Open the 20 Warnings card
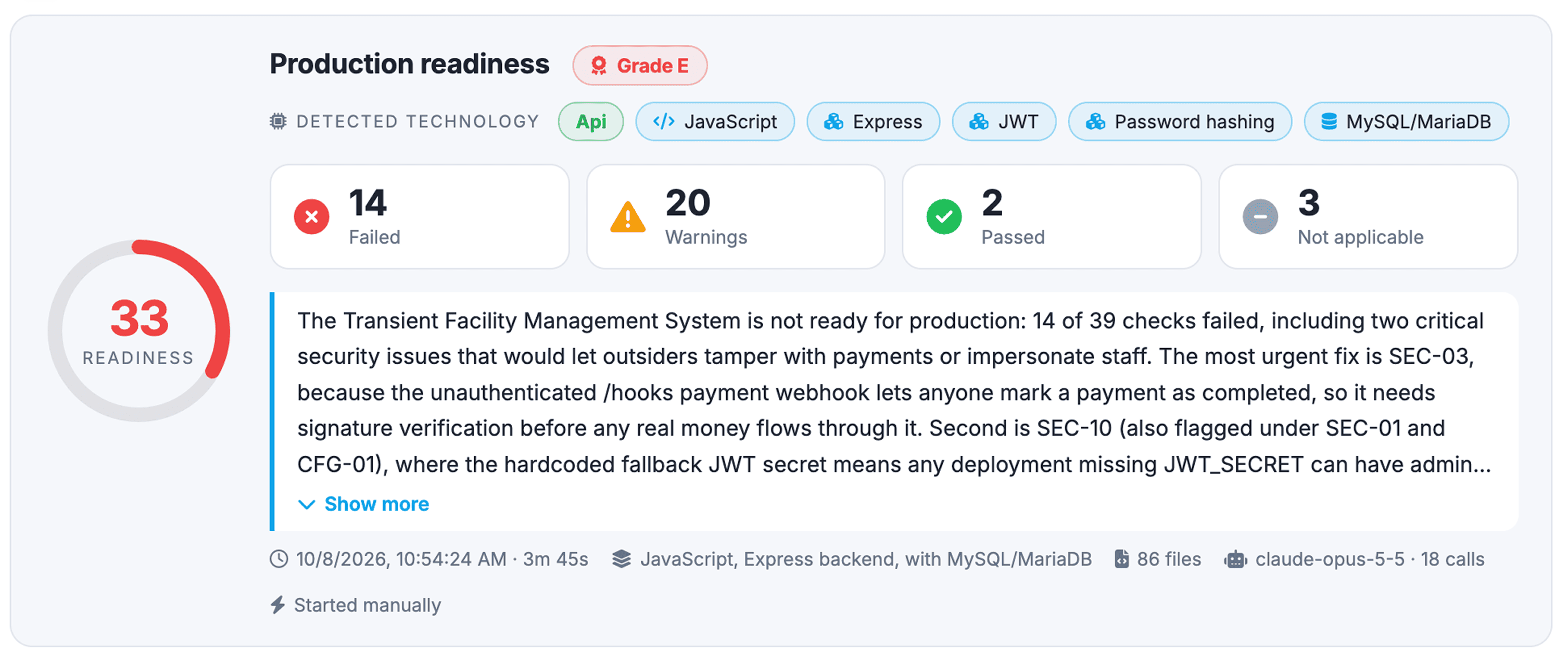Image resolution: width=1568 pixels, height=665 pixels. (x=735, y=216)
